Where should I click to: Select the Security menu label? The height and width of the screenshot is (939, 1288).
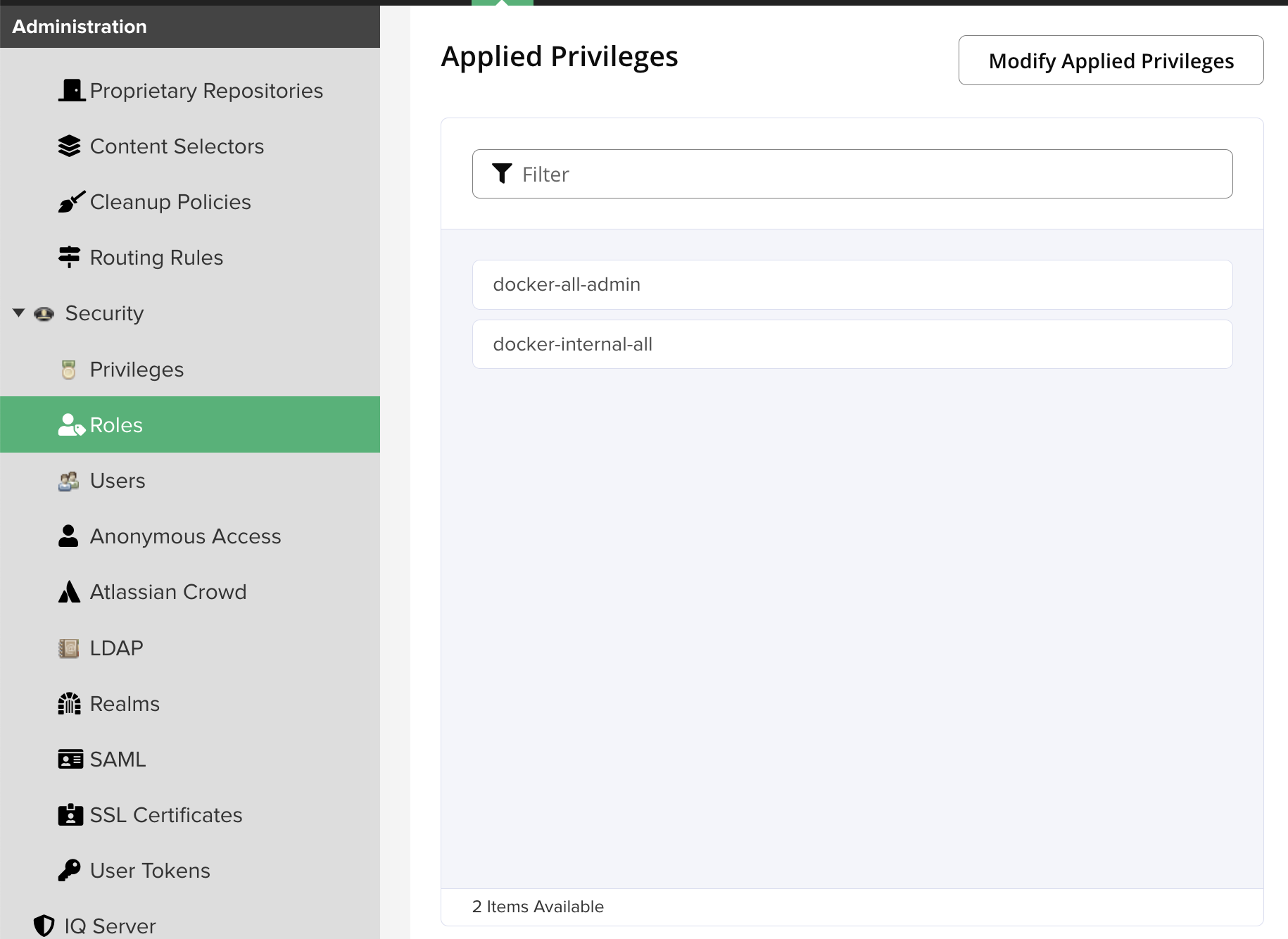pyautogui.click(x=104, y=313)
